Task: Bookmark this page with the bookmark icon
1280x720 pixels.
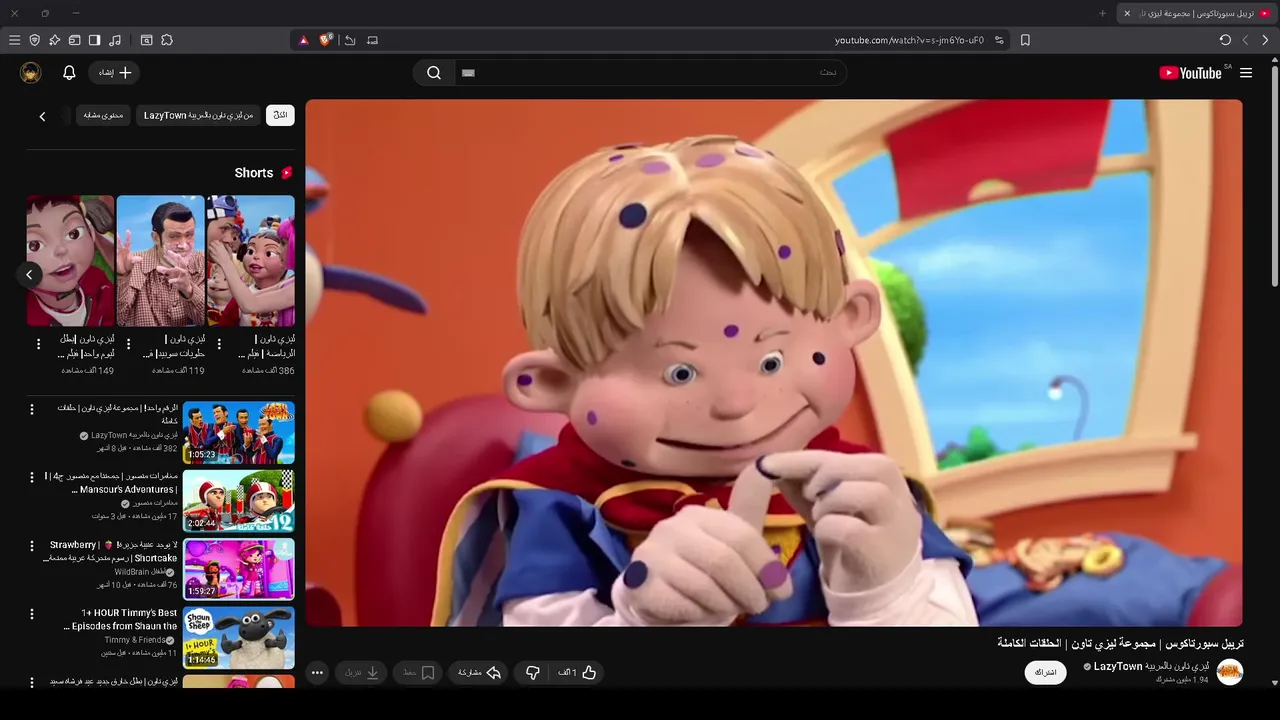Action: point(1025,40)
